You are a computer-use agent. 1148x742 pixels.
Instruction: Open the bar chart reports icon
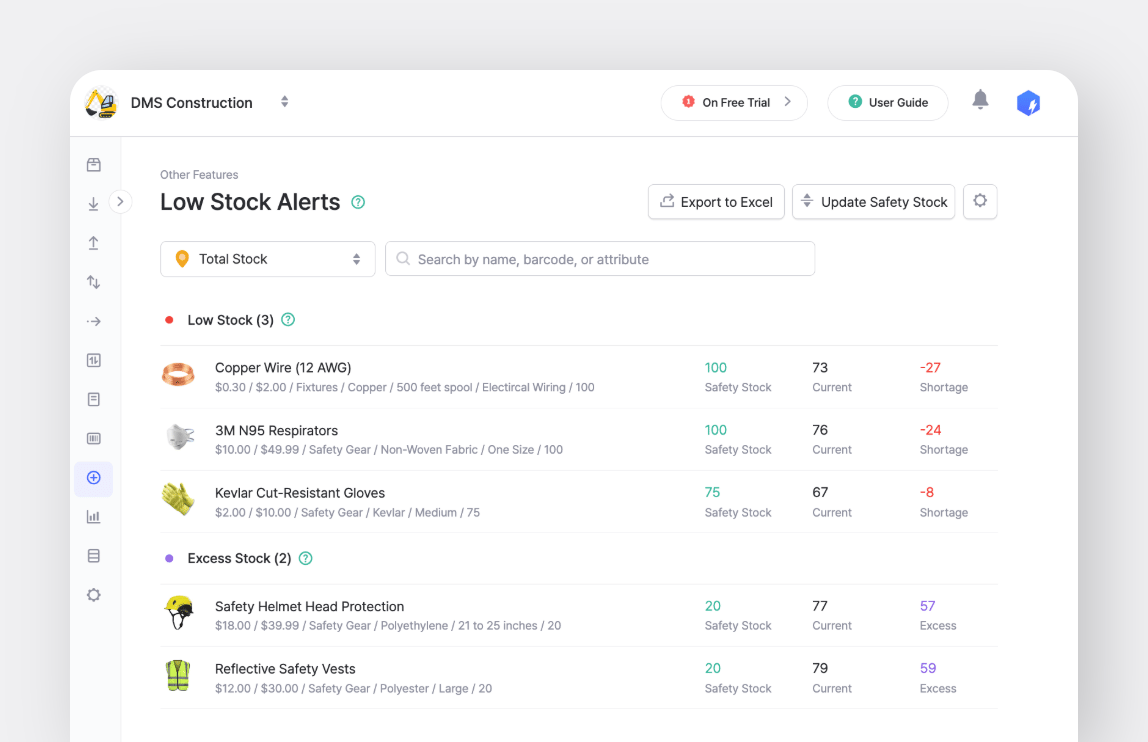point(93,516)
